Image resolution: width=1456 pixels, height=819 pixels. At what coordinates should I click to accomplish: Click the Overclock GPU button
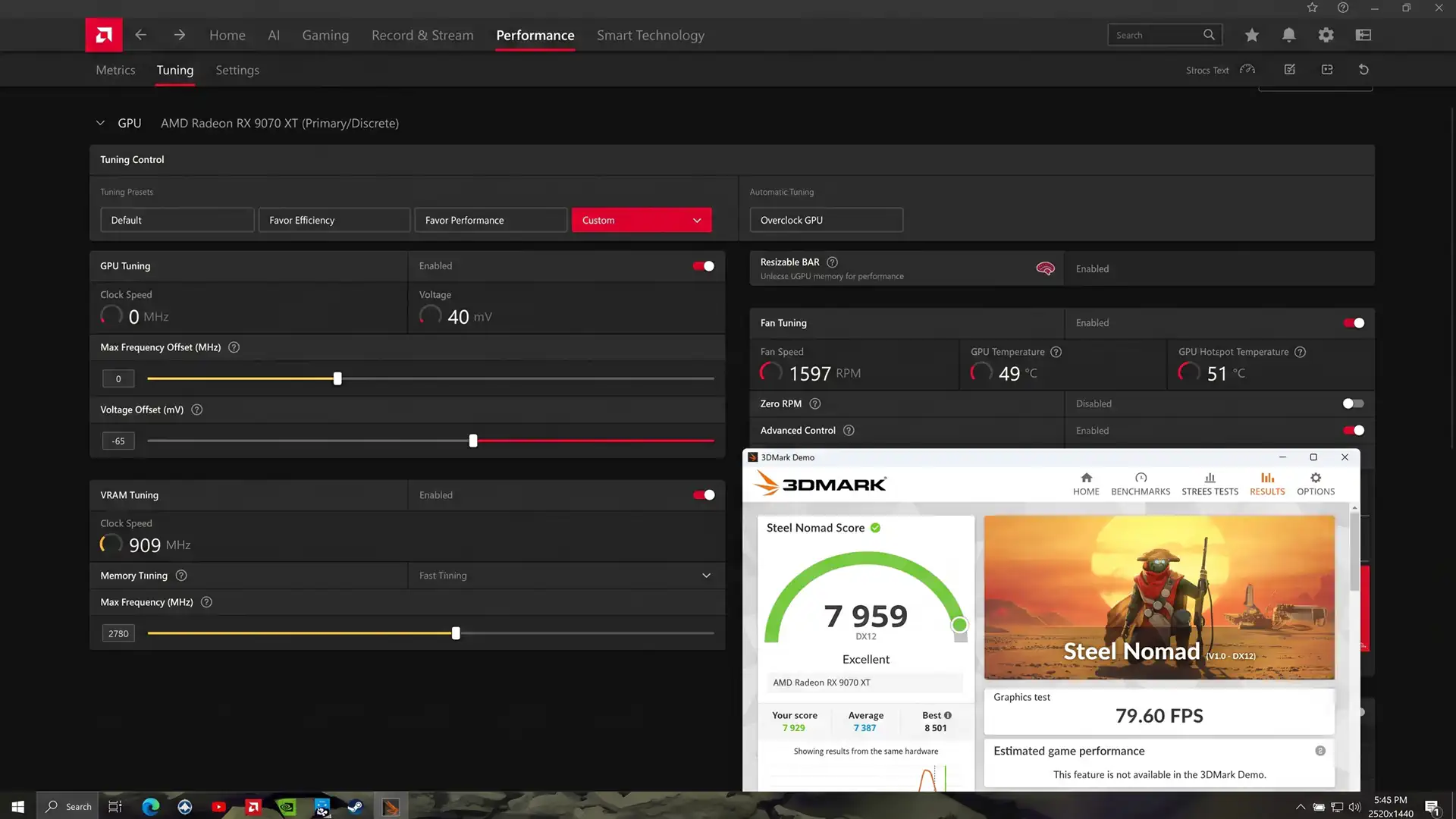pyautogui.click(x=827, y=220)
